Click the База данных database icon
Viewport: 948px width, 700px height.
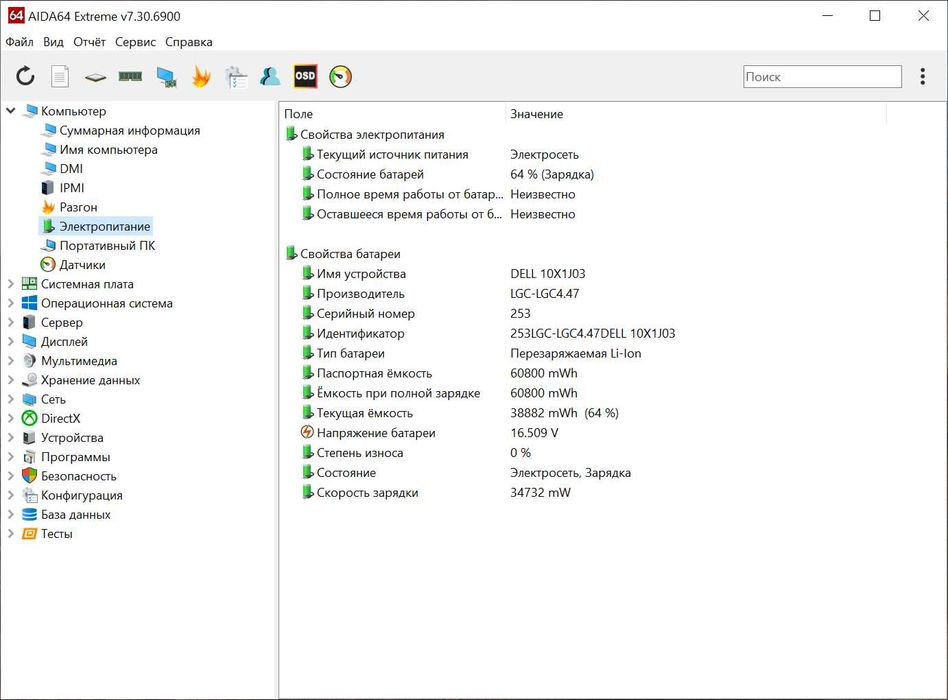click(x=29, y=514)
